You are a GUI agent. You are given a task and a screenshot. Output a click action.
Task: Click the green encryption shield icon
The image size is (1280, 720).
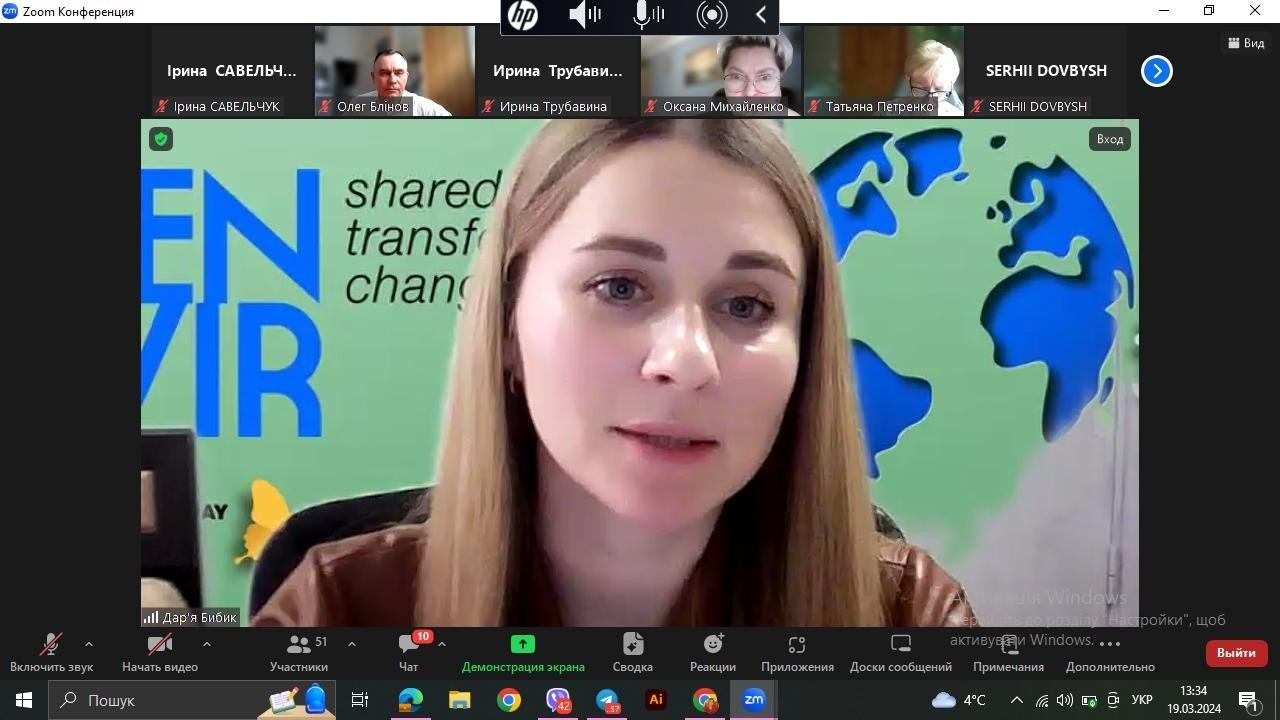coord(161,139)
